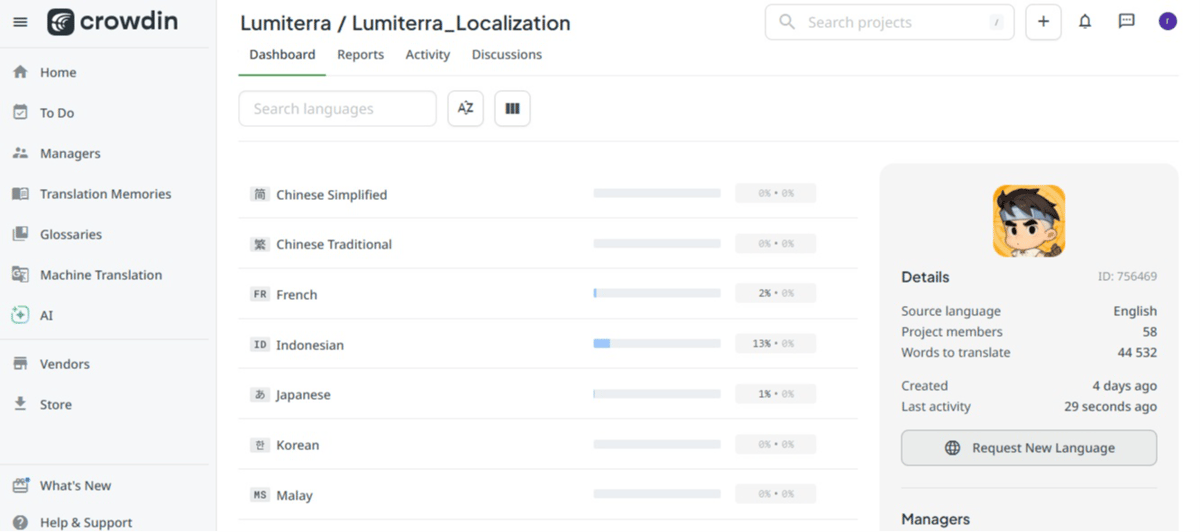The height and width of the screenshot is (532, 1200).
Task: Click the Lumiterra project avatar thumbnail
Action: pos(1029,221)
